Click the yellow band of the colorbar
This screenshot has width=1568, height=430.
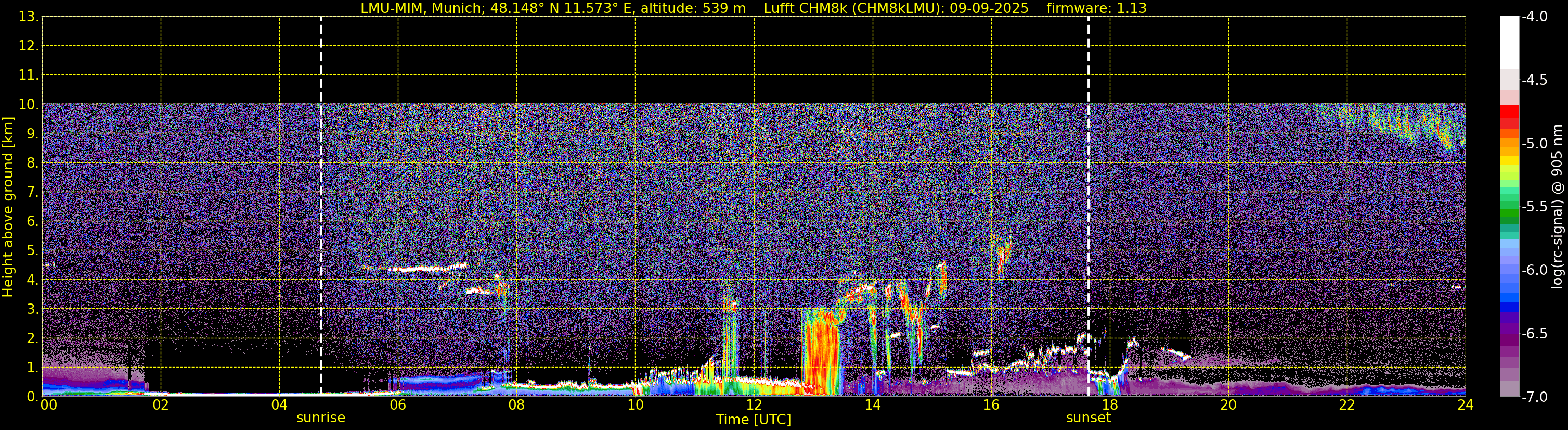pos(1509,161)
